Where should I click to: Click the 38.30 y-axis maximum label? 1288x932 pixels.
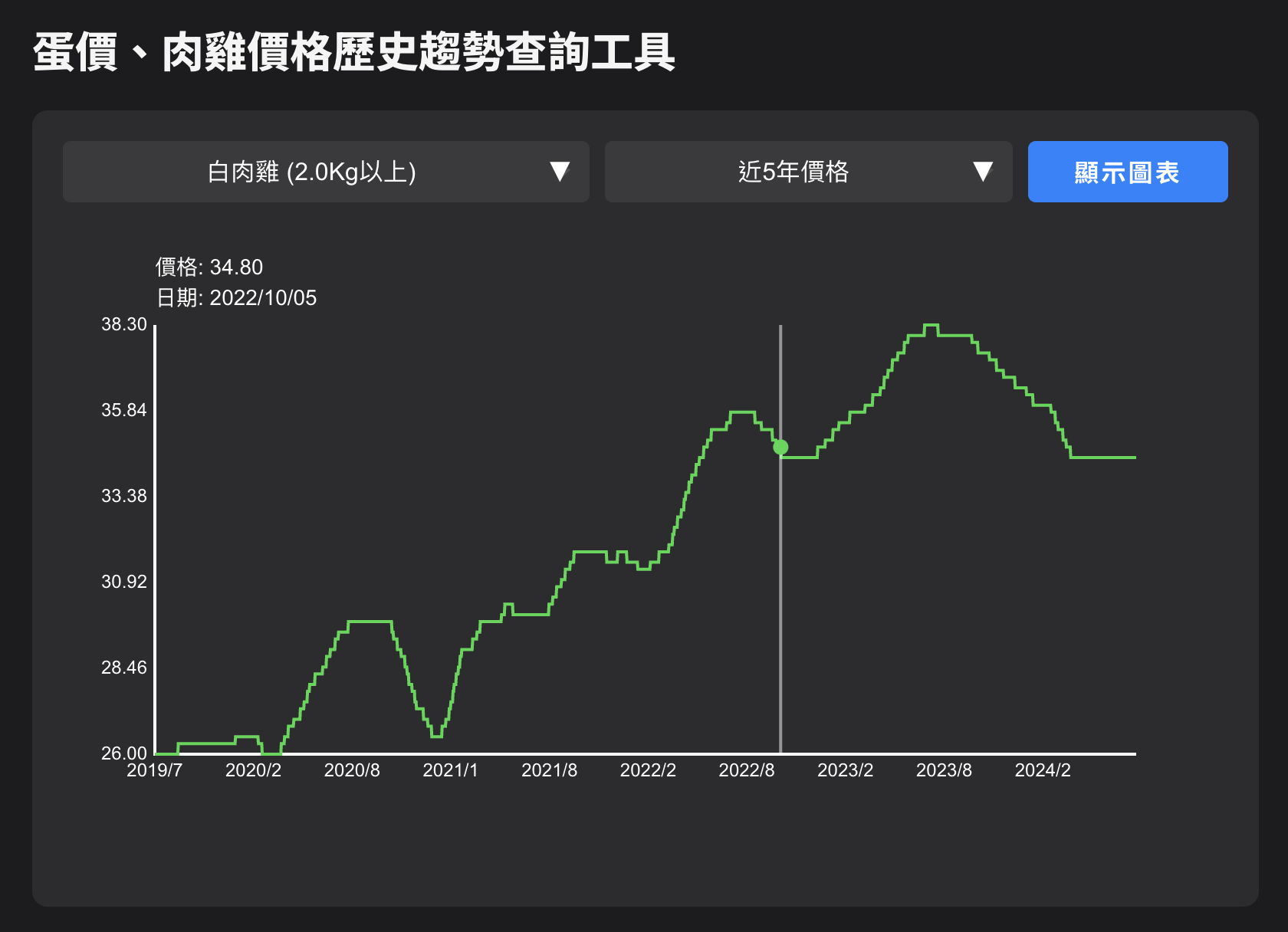tap(123, 324)
